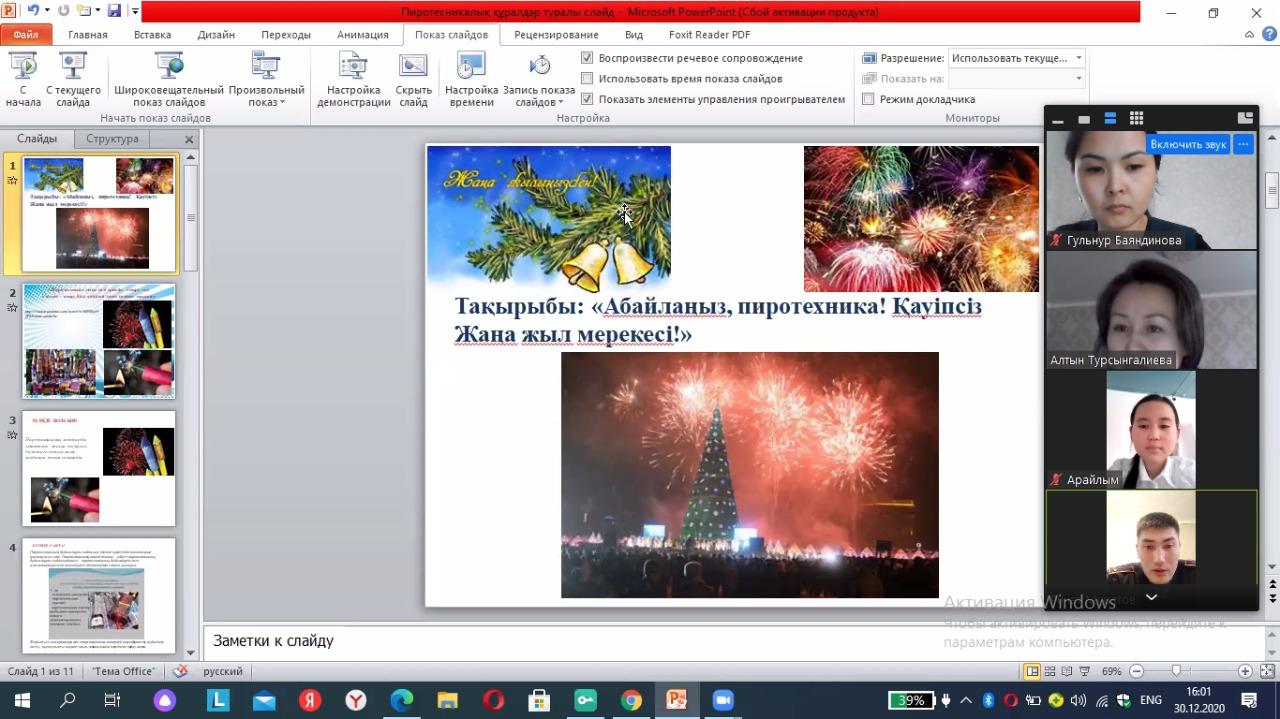1280x719 pixels.
Task: Enable 'Режим докладчика' checkbox
Action: [868, 99]
